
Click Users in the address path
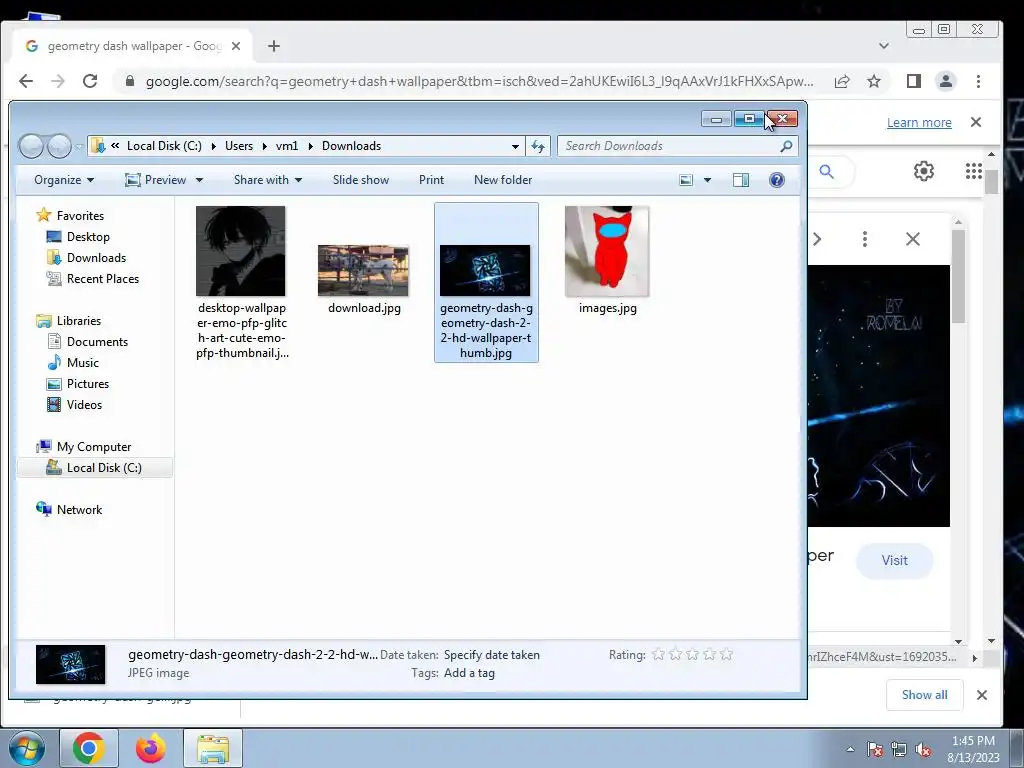click(x=239, y=146)
